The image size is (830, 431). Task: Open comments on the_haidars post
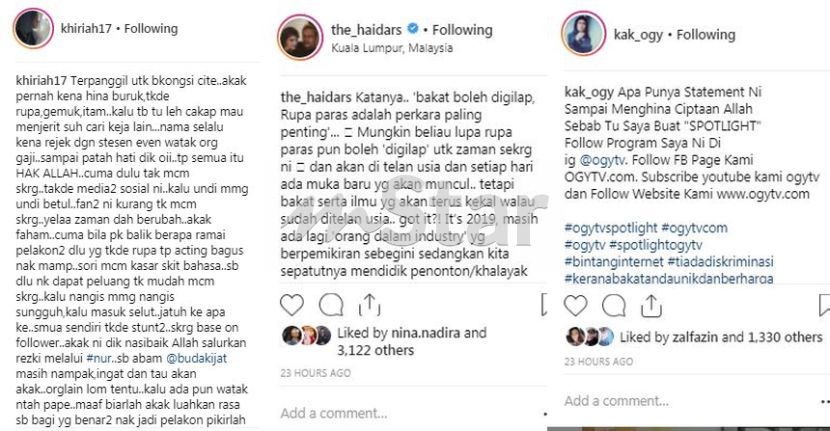pos(331,306)
